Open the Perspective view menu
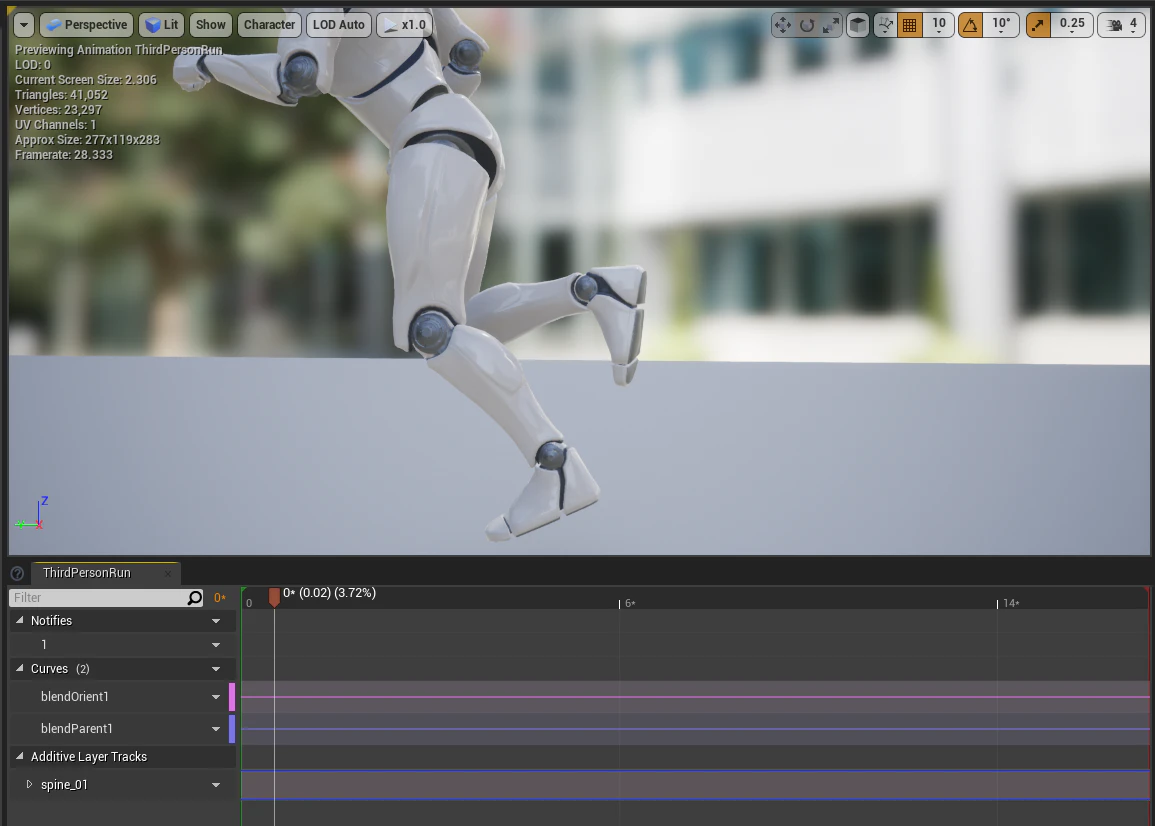 click(87, 25)
